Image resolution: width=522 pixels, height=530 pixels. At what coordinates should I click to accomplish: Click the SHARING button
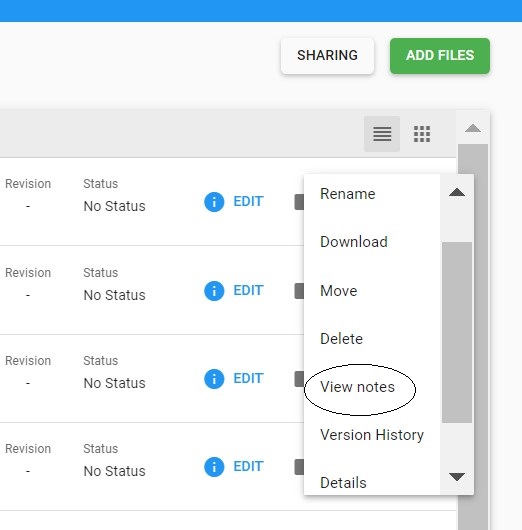327,55
